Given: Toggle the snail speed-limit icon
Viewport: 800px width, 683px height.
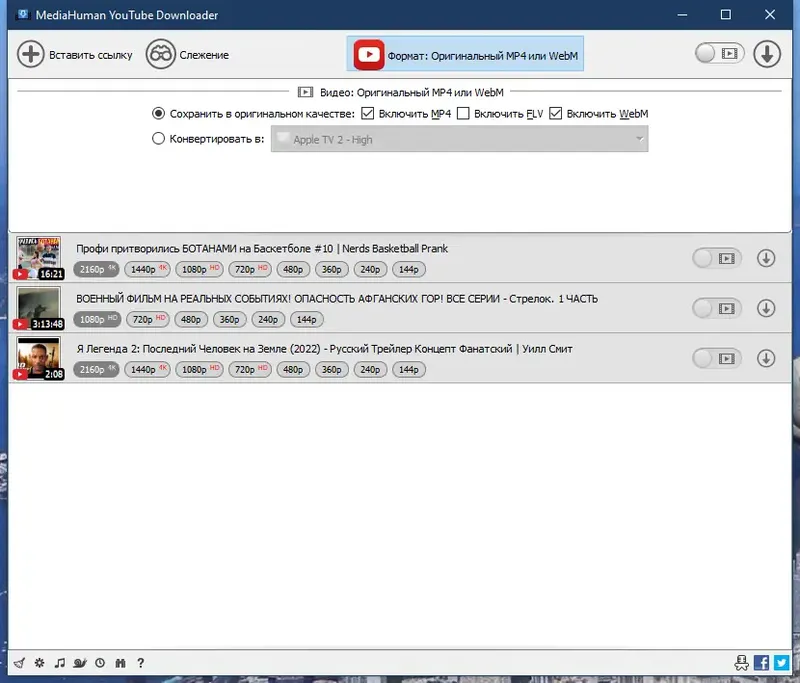Looking at the screenshot, I should click(80, 663).
